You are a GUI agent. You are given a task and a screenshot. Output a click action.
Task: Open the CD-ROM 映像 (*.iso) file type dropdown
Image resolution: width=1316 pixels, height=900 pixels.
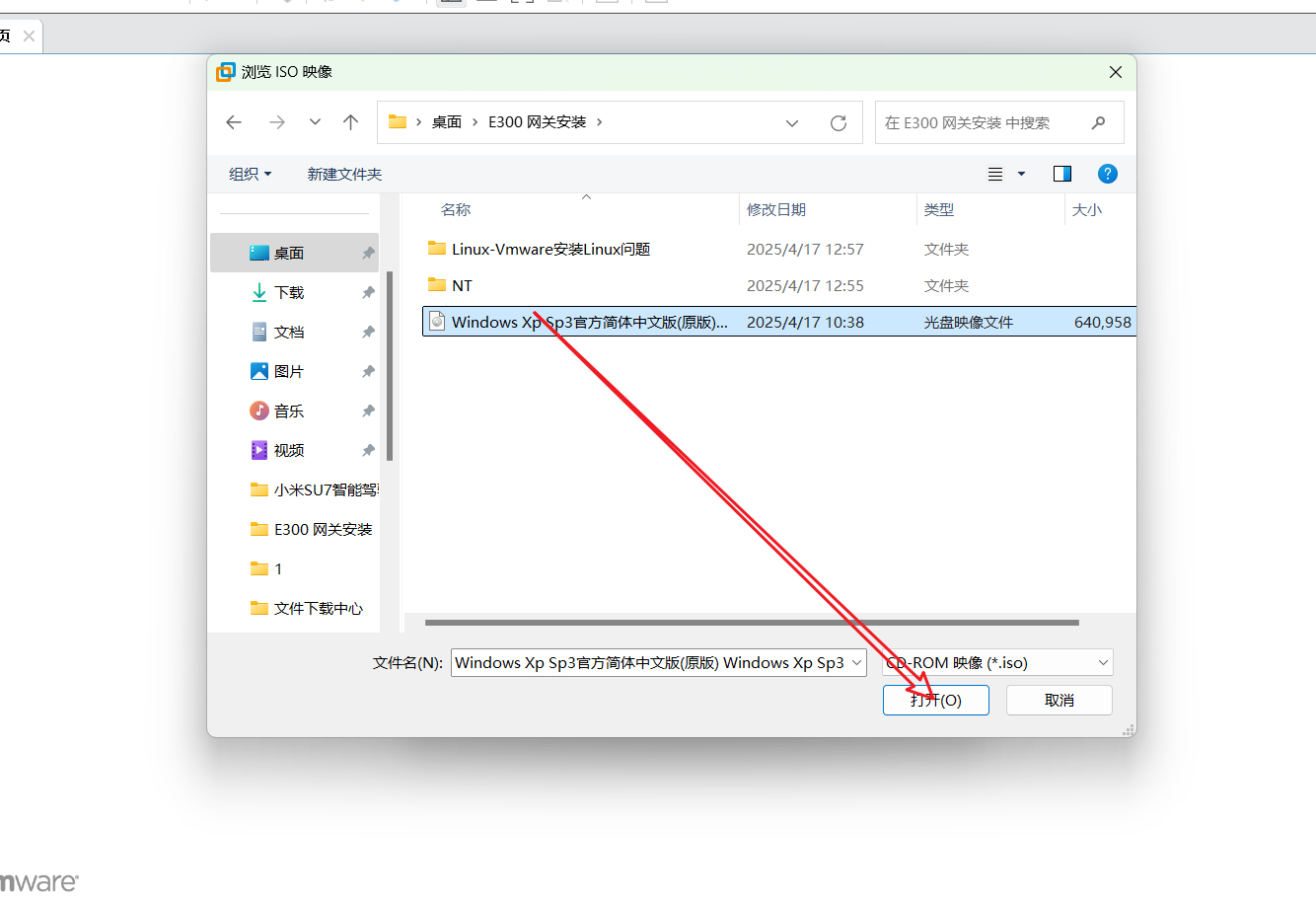pyautogui.click(x=997, y=663)
